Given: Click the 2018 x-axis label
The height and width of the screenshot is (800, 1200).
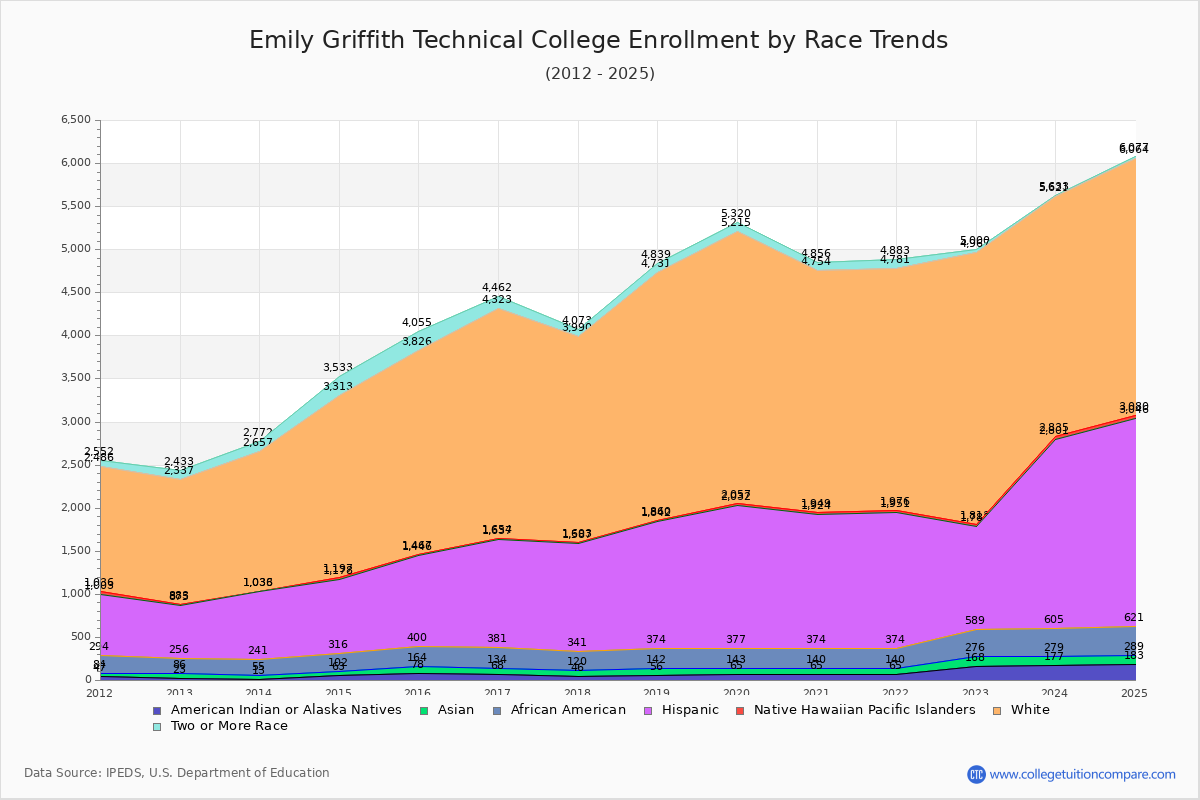Looking at the screenshot, I should click(578, 692).
